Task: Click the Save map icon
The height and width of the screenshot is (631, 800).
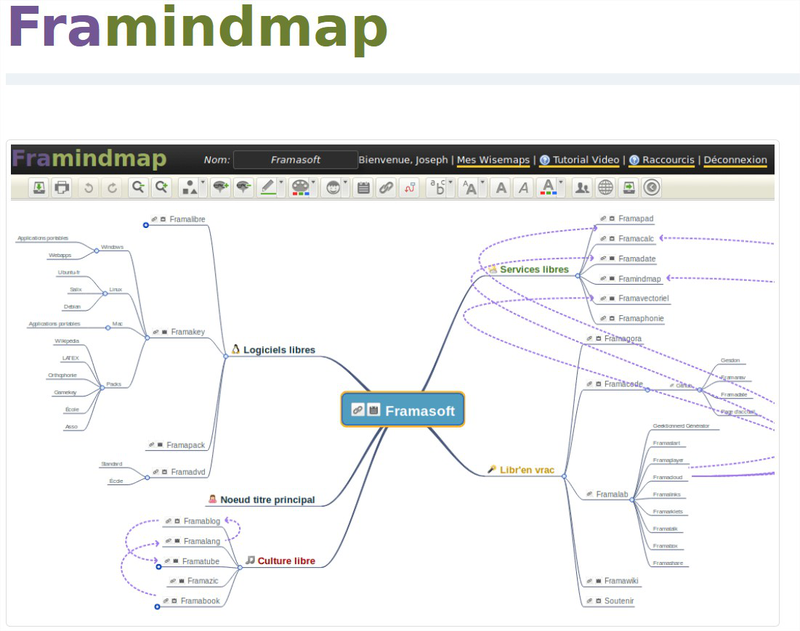Action: (38, 187)
